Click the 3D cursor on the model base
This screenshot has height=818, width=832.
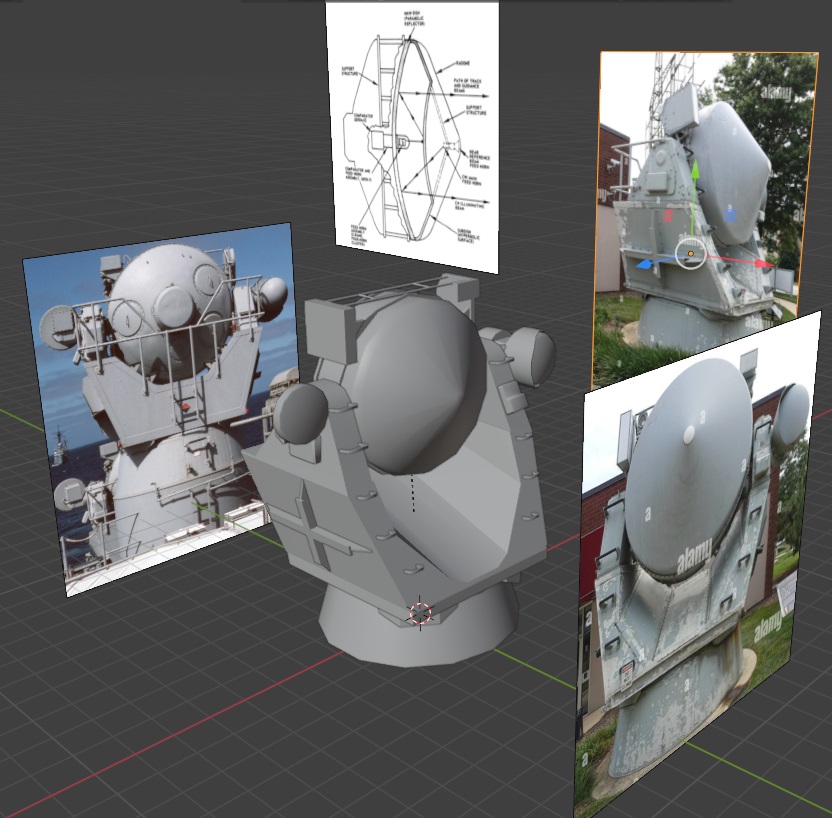tap(420, 613)
